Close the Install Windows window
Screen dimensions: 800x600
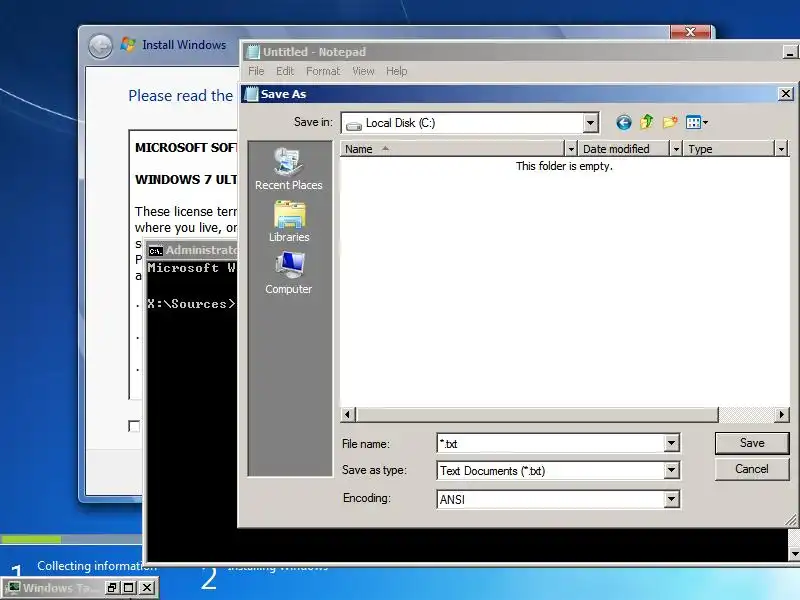click(x=690, y=32)
